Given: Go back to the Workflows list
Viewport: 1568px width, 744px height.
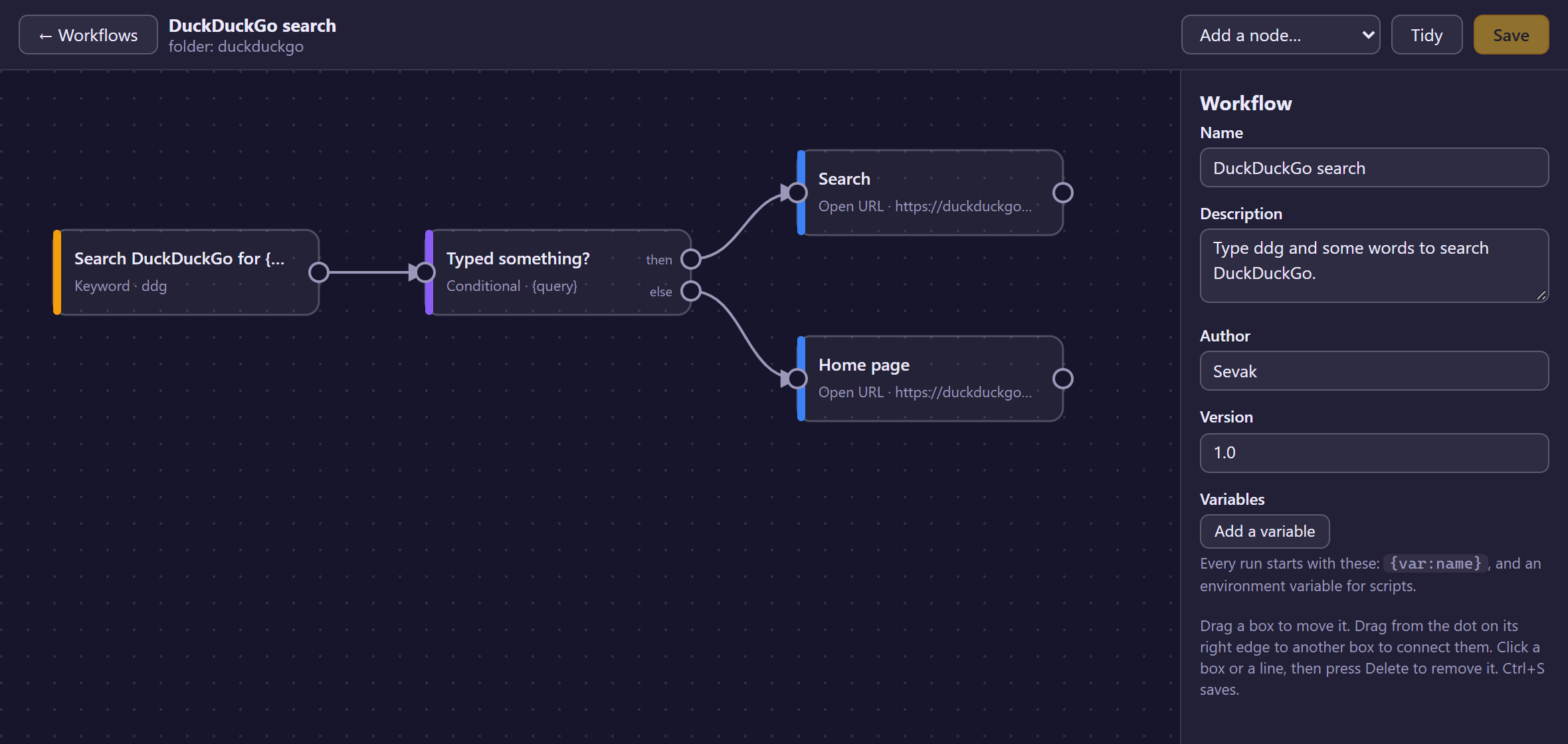Looking at the screenshot, I should (x=88, y=35).
